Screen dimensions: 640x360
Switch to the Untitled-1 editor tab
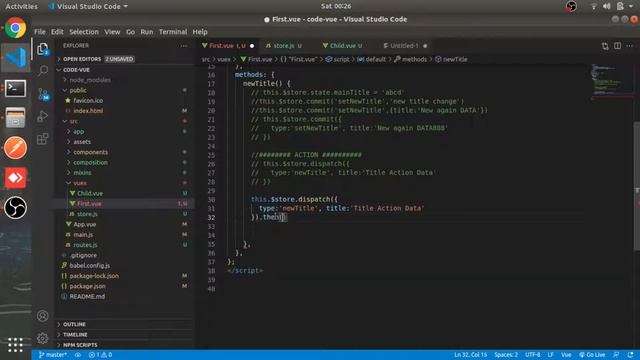(x=405, y=46)
